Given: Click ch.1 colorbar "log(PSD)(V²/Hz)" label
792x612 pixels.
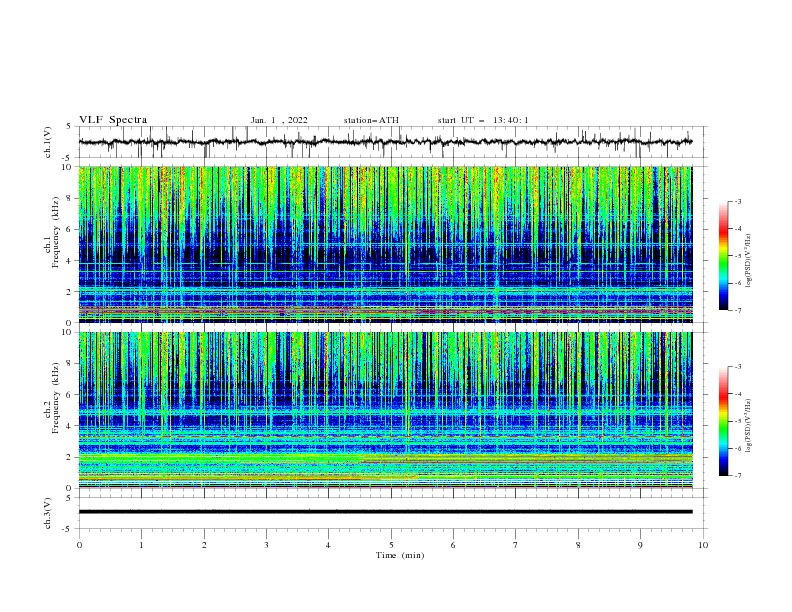Looking at the screenshot, I should [x=749, y=261].
